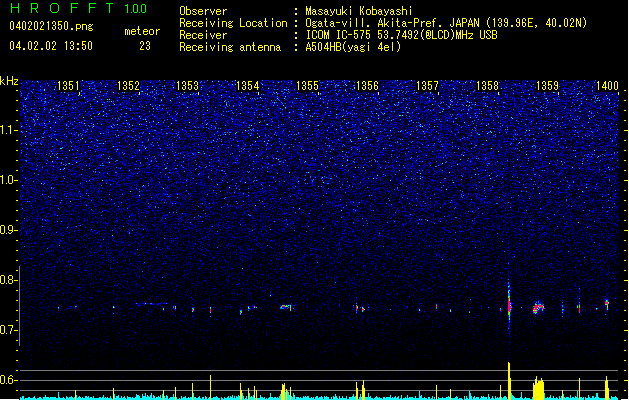The height and width of the screenshot is (400, 629).
Task: Click the tallest yellow power bar after 1358
Action: tap(509, 381)
